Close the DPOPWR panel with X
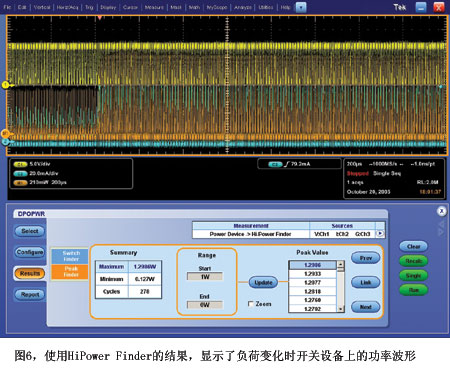Screen dimensions: 450x368 coord(441,211)
